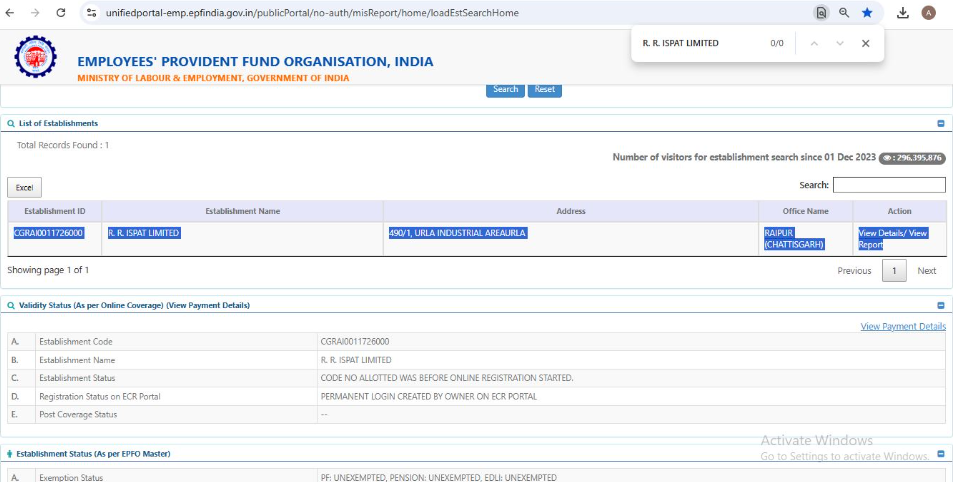Click R. R. ISPAT LIMITED in table row
The image size is (953, 482).
tap(143, 233)
